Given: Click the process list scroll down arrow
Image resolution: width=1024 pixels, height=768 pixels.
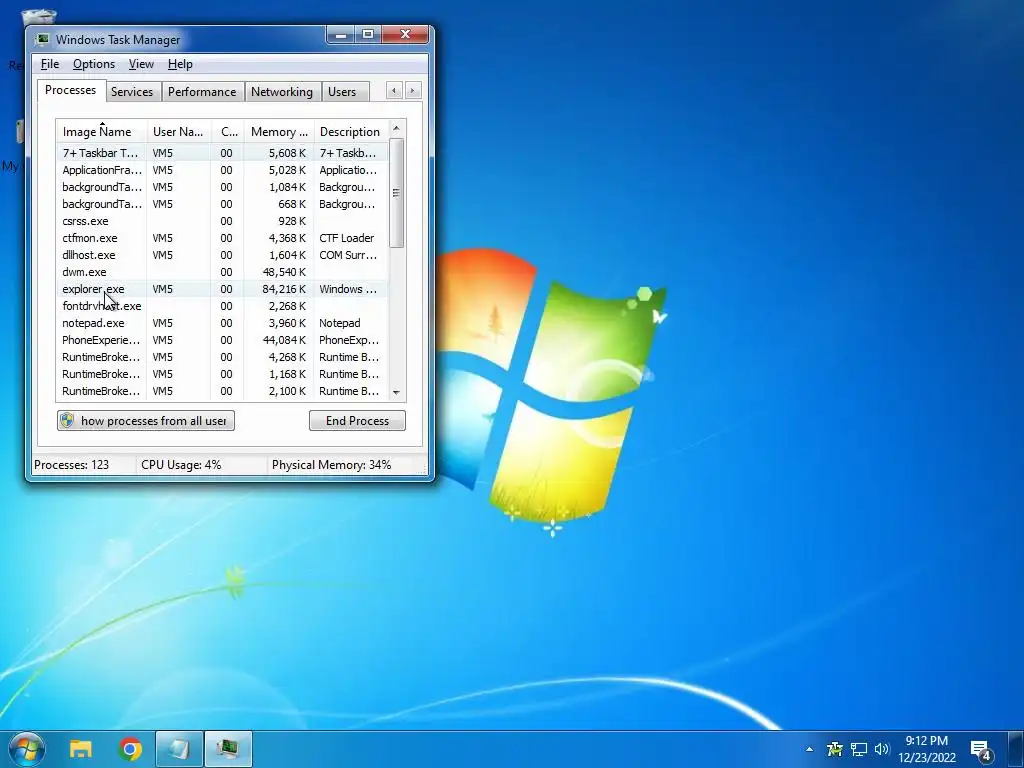Looking at the screenshot, I should [396, 392].
